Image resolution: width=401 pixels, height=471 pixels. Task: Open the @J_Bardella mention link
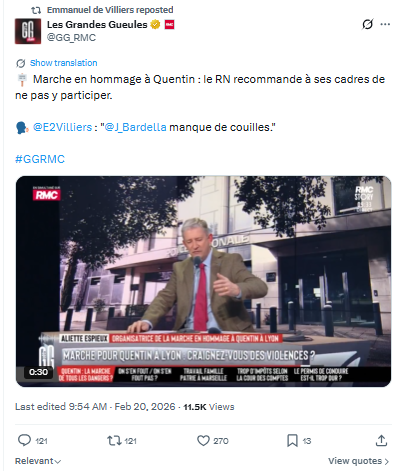pyautogui.click(x=135, y=127)
